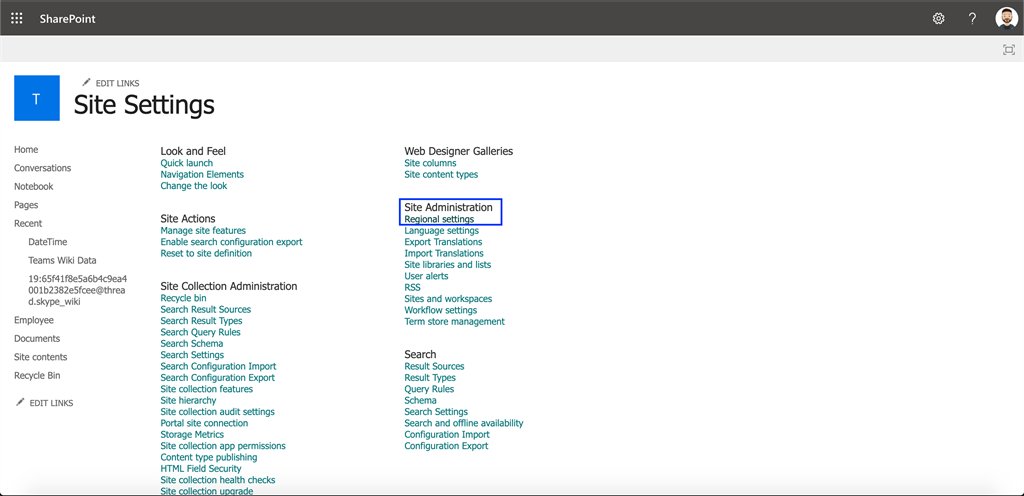Open Enable search configuration export
The height and width of the screenshot is (496, 1024).
231,241
